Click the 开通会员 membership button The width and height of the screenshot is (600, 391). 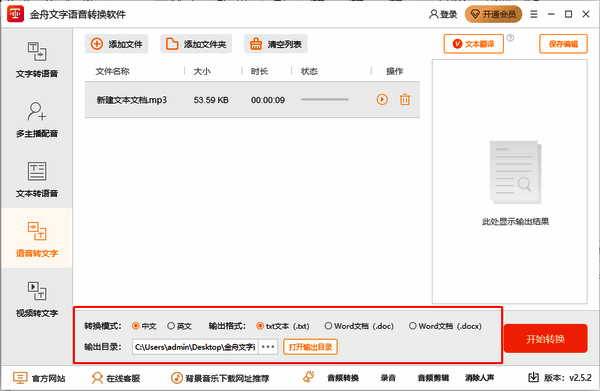point(493,14)
